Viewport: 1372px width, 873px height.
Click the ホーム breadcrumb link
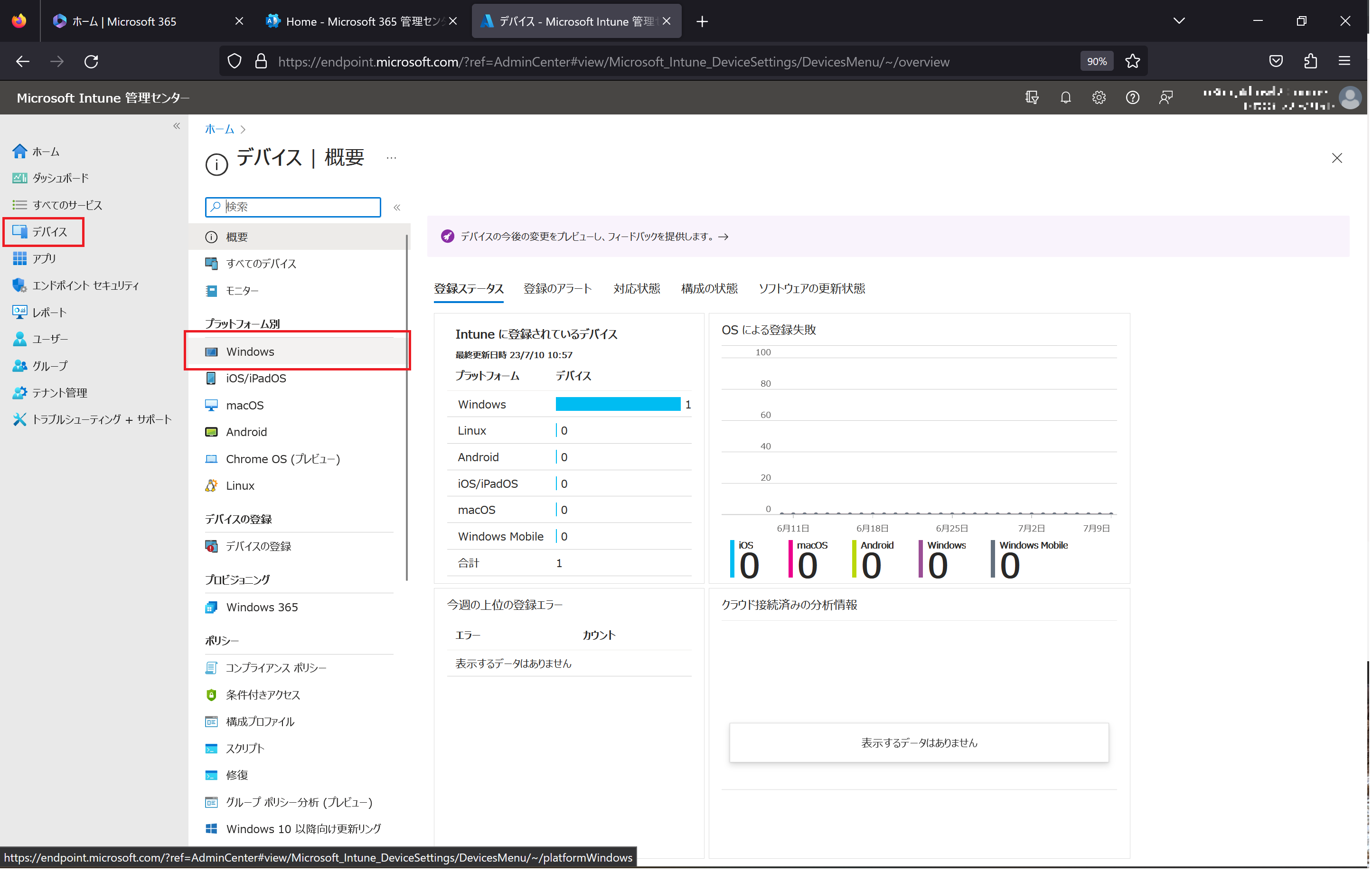coord(220,130)
